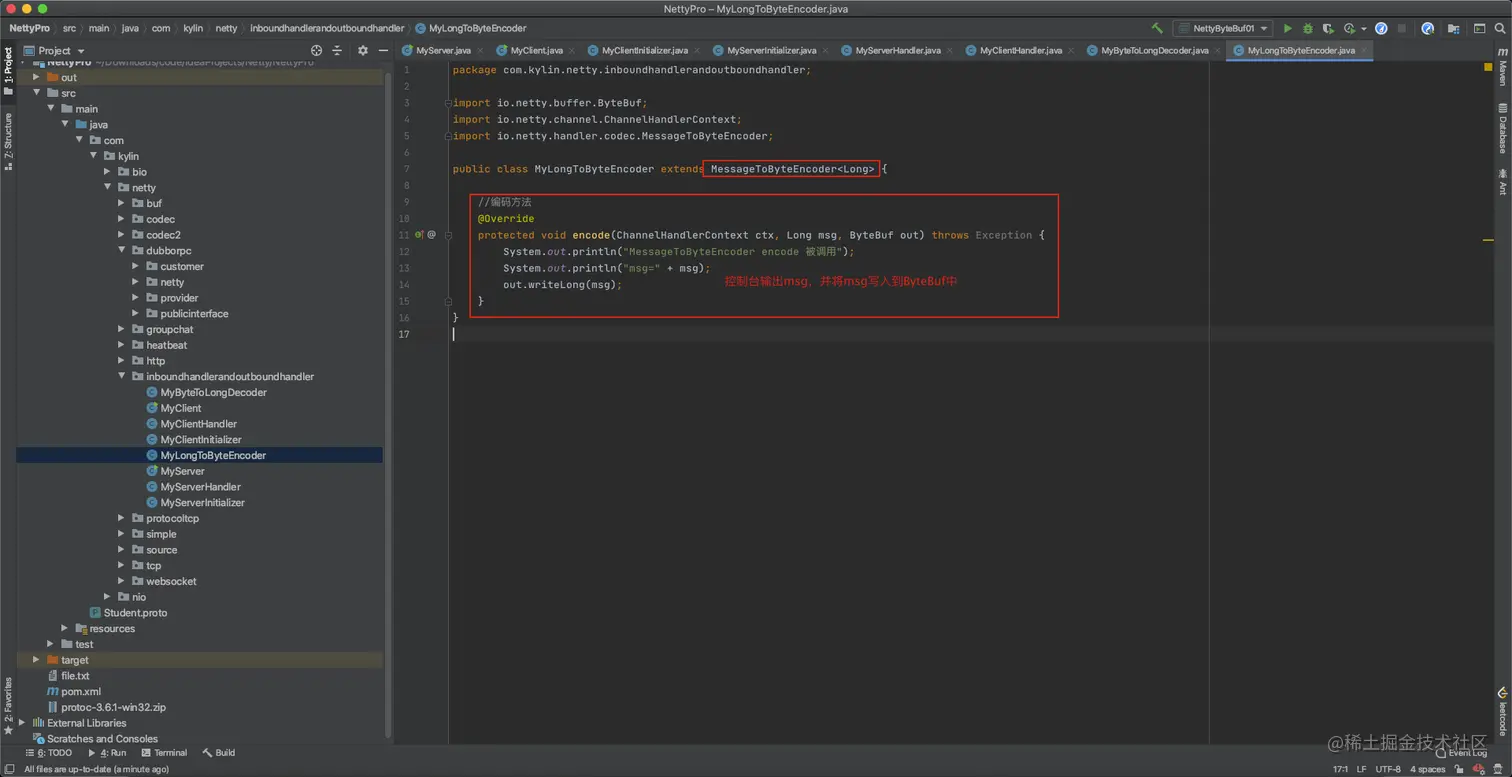Expand the codec2 package
1512x777 pixels.
(x=121, y=235)
